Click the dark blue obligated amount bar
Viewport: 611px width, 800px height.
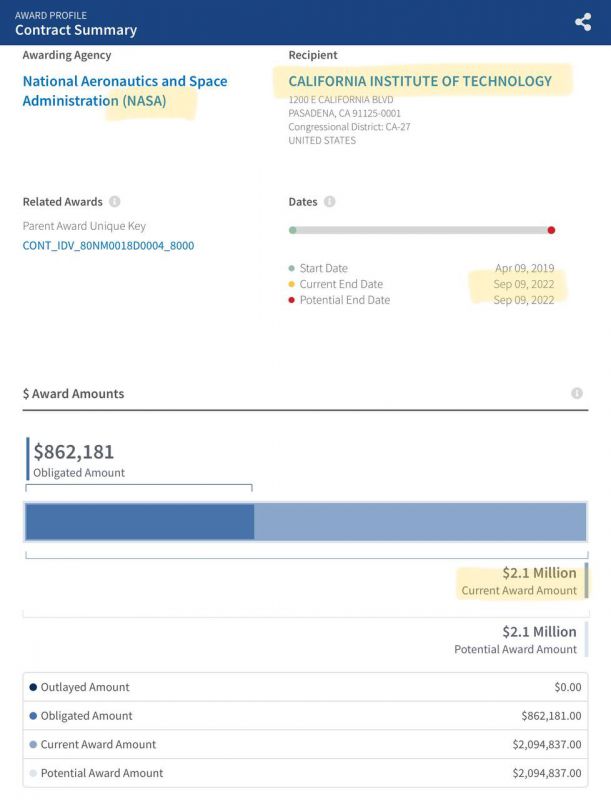(139, 522)
